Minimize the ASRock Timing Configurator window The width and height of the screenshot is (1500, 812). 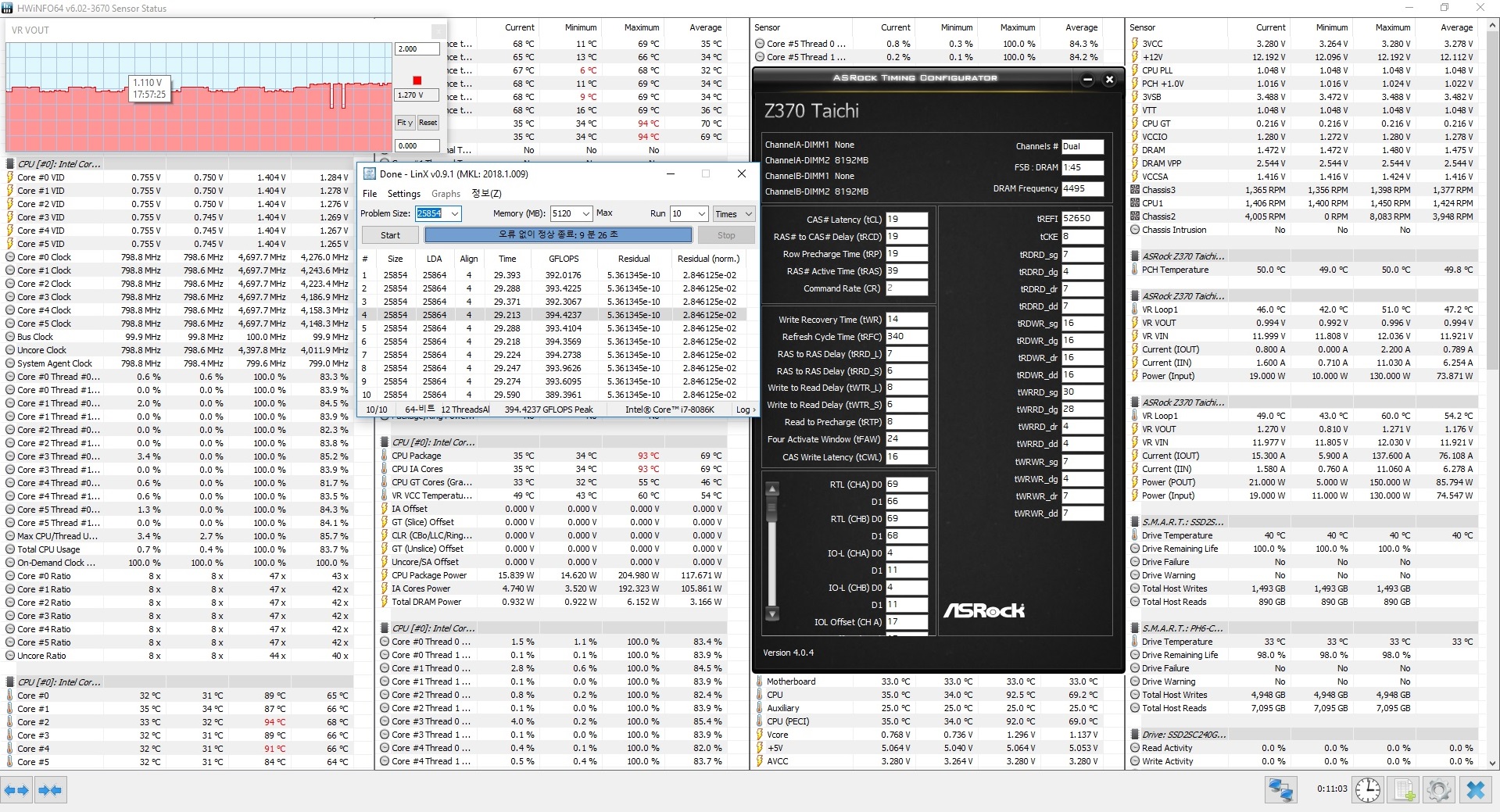(x=1087, y=79)
